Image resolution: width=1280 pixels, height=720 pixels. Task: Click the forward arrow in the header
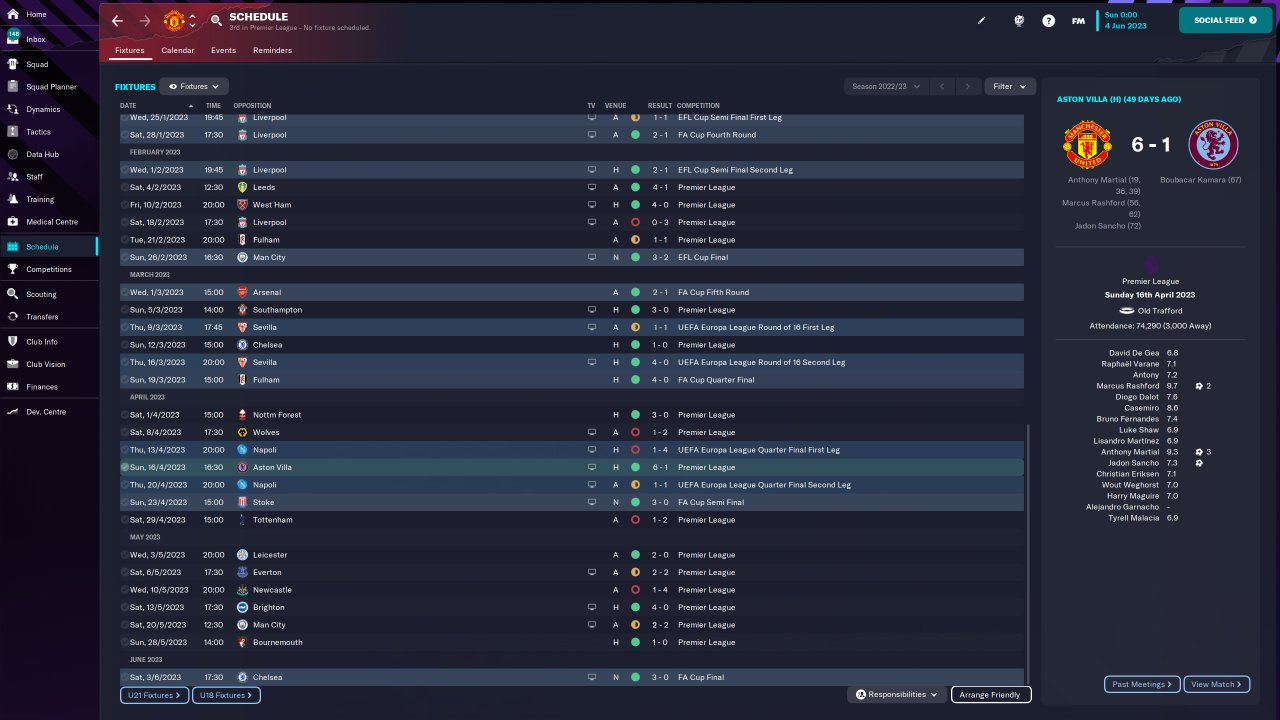(145, 20)
